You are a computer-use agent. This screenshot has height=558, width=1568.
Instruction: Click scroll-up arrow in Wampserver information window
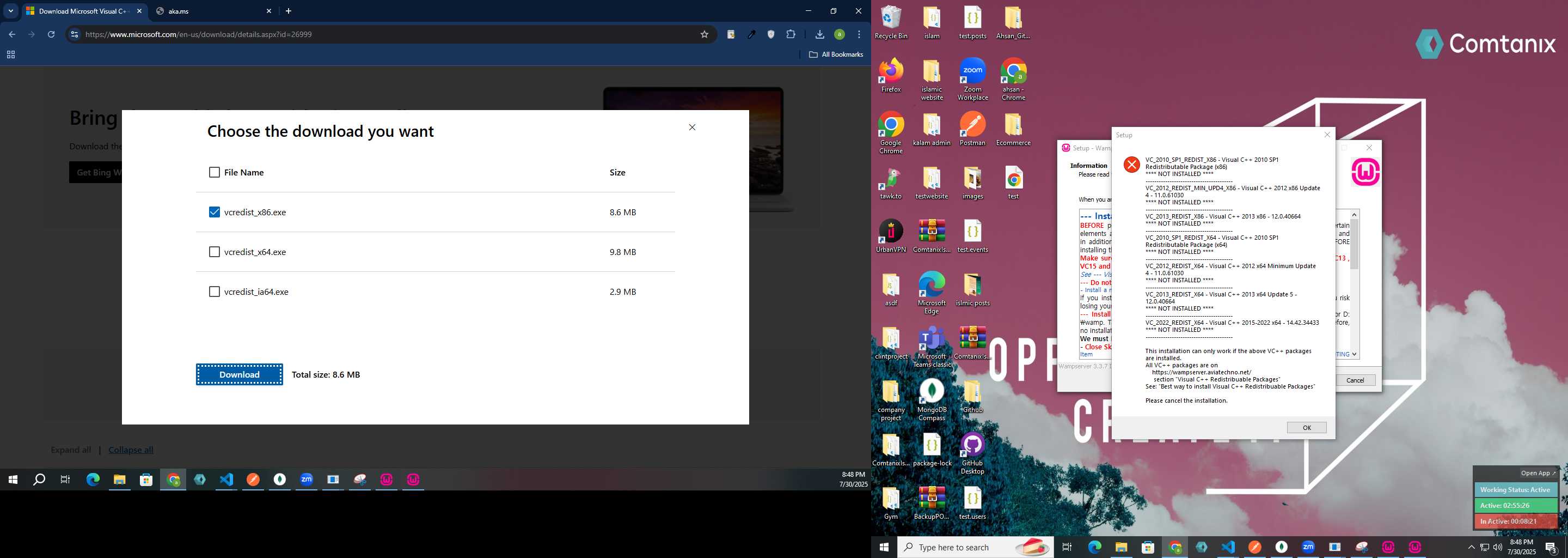click(1353, 215)
